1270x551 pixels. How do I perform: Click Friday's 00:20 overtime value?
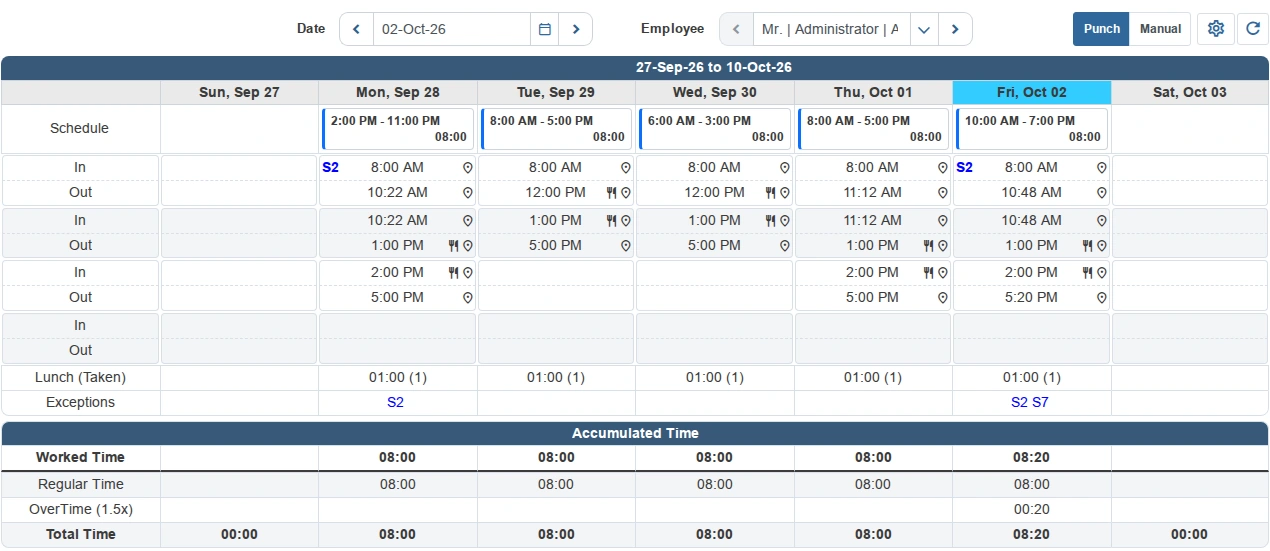pos(1031,509)
